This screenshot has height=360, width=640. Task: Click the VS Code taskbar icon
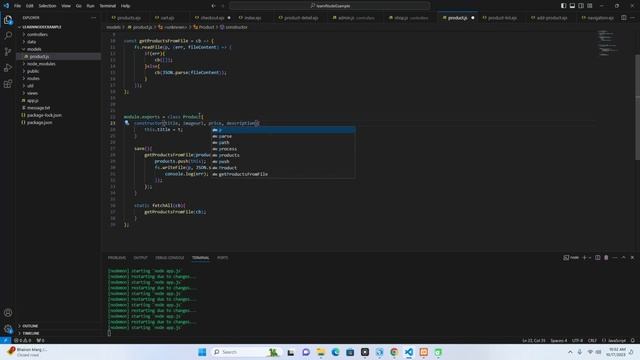click(409, 352)
